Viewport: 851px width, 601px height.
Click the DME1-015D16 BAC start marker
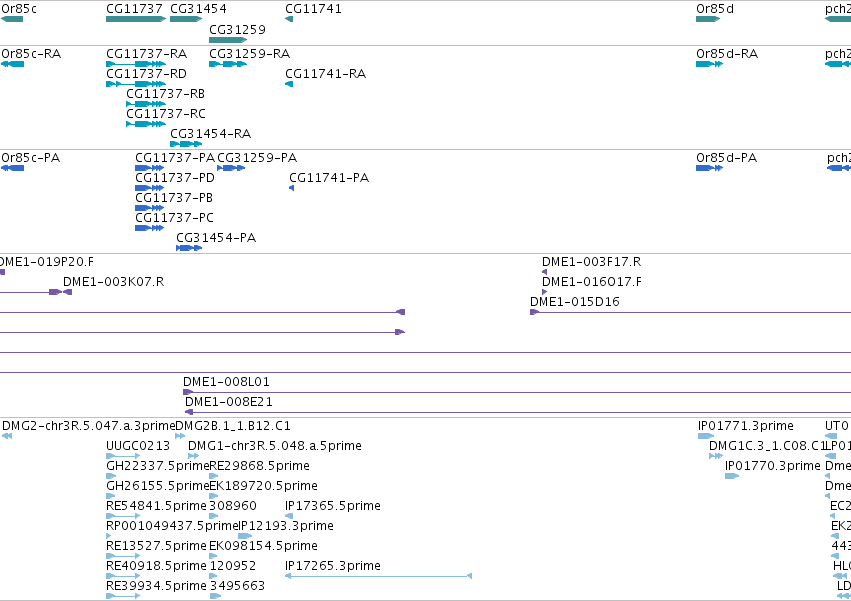tap(534, 312)
